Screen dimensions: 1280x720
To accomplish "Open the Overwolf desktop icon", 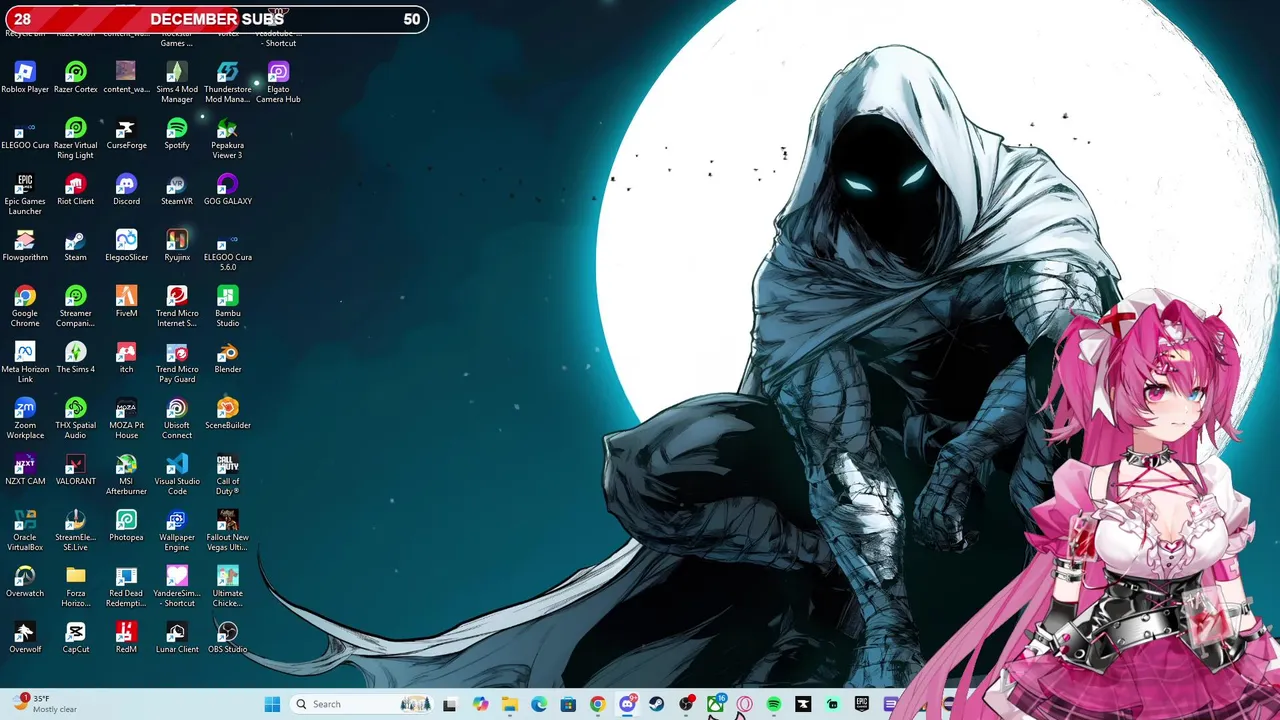I will [x=25, y=638].
